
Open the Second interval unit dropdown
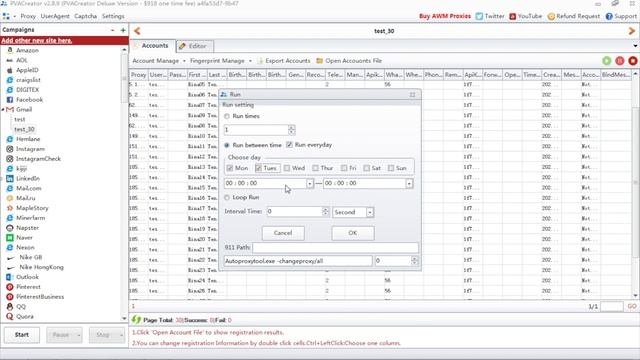(369, 212)
